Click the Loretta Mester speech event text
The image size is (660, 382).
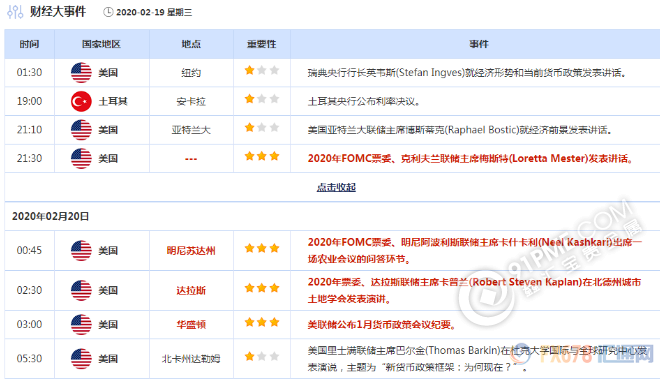pos(470,159)
